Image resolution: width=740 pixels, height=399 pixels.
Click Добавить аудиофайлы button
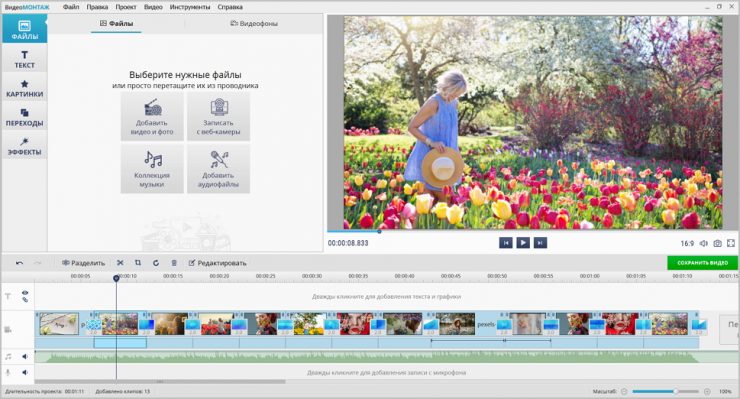218,169
